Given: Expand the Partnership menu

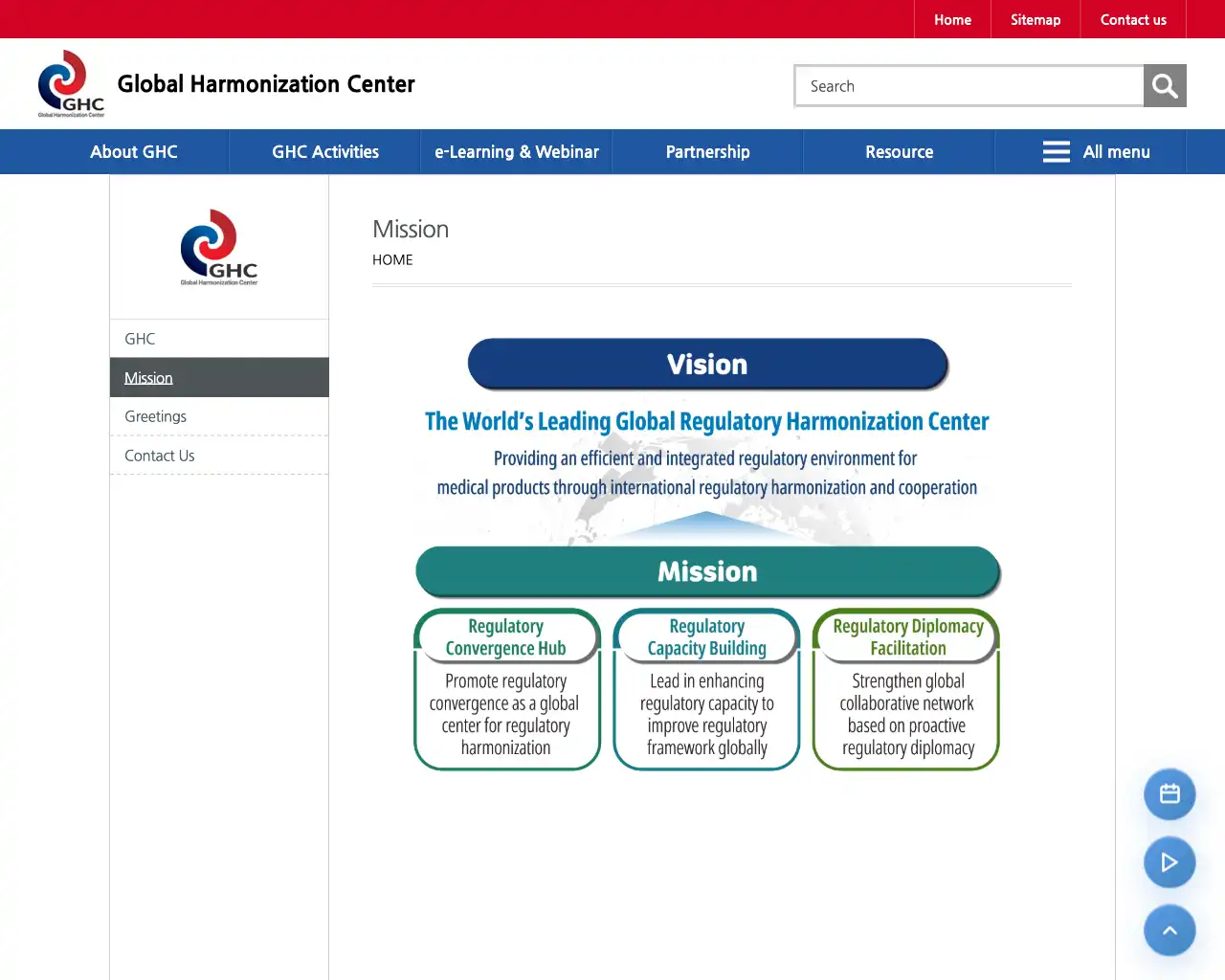Looking at the screenshot, I should [x=708, y=152].
